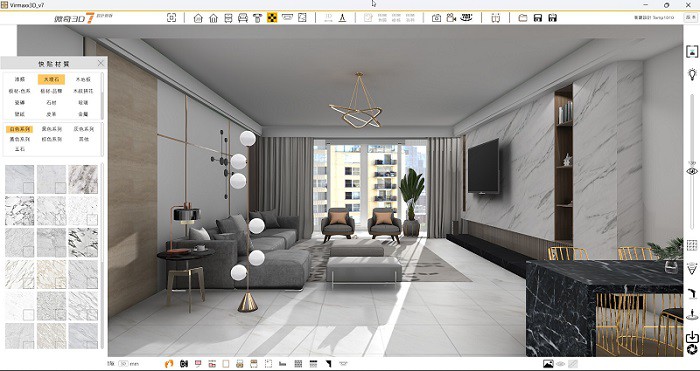
Task: Save the project with the first disk icon
Action: point(538,18)
